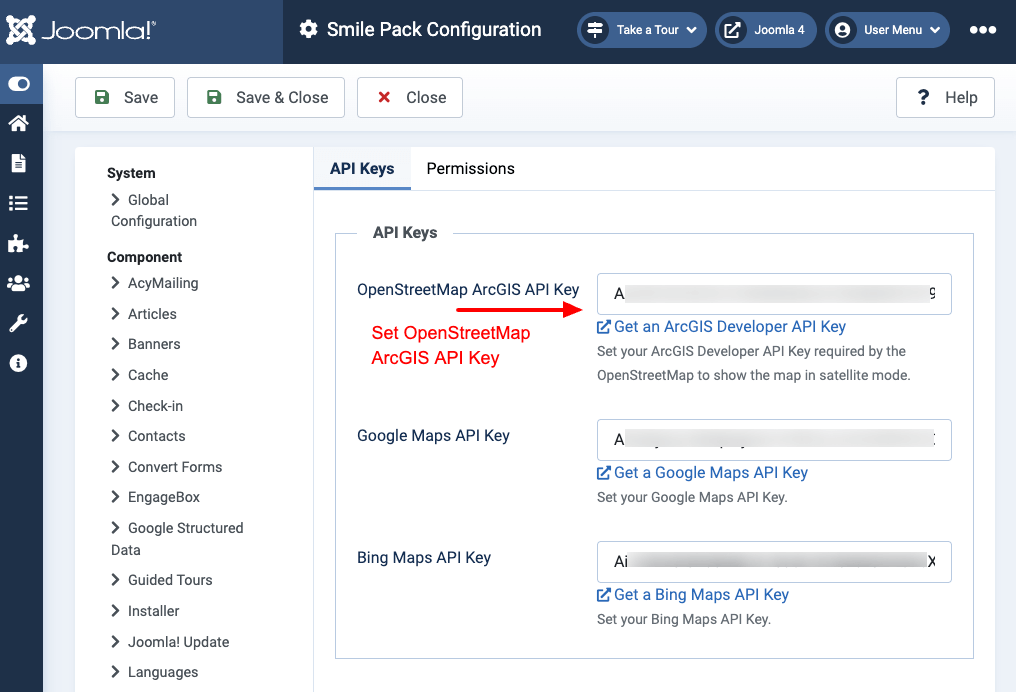Click the red X icon on Close
The image size is (1016, 692).
pos(384,97)
